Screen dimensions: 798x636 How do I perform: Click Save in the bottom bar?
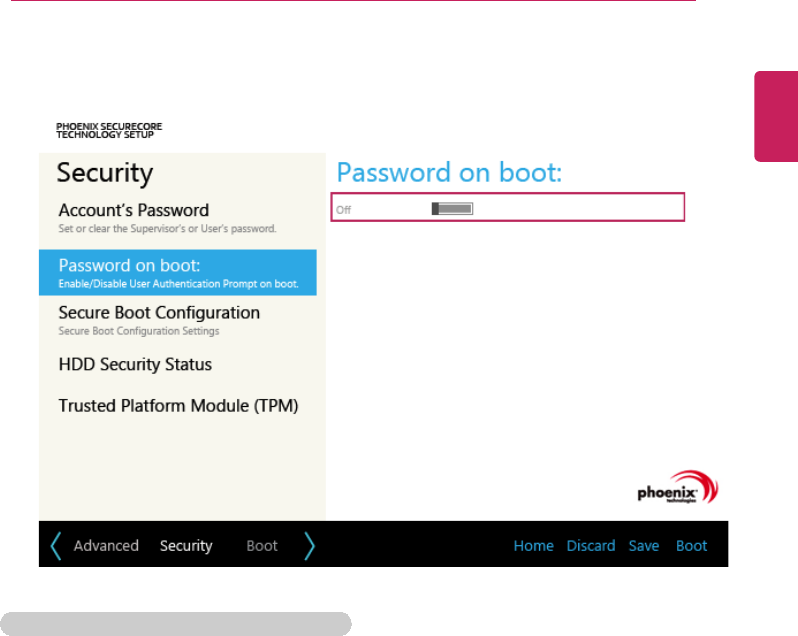coord(644,546)
